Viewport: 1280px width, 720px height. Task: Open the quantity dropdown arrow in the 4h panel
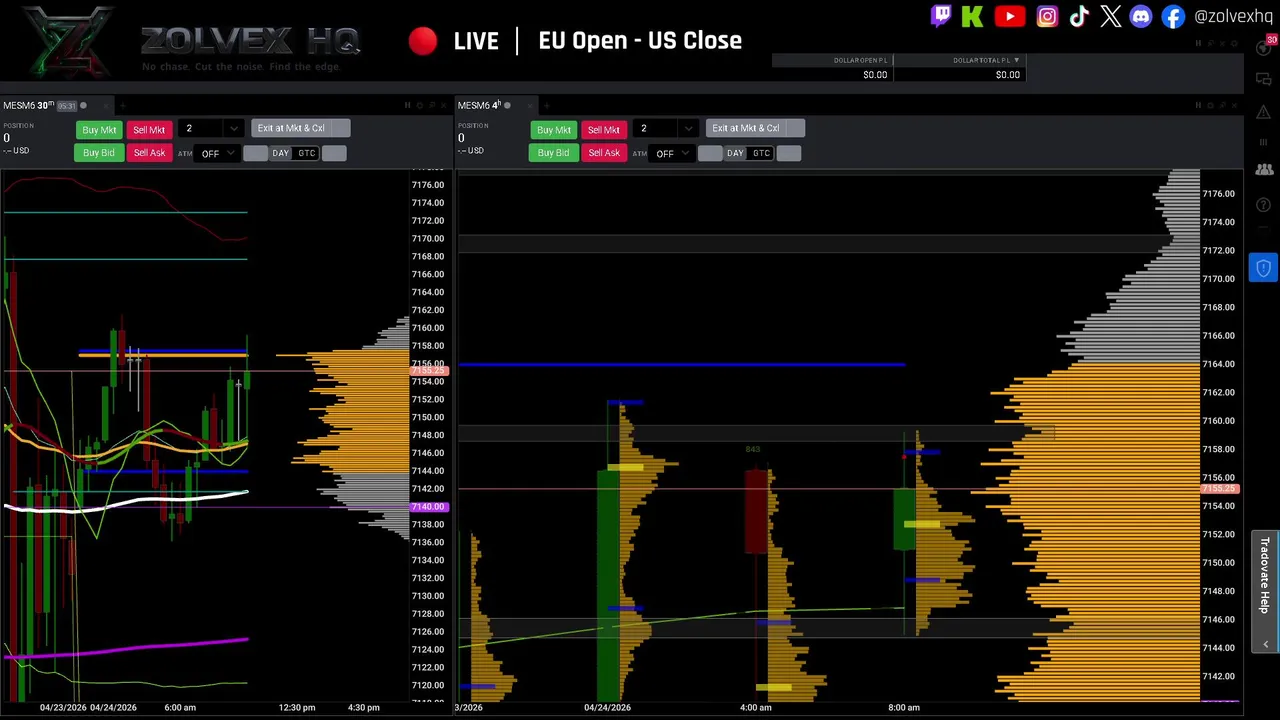(x=688, y=128)
